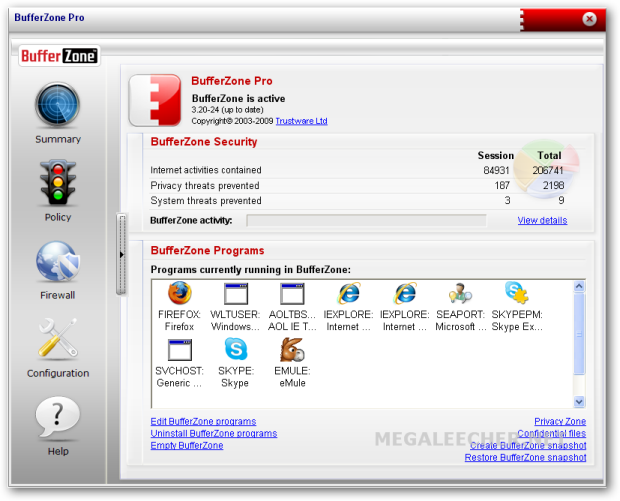Click Restore BufferZone snapshot link
The image size is (620, 501).
pyautogui.click(x=525, y=458)
